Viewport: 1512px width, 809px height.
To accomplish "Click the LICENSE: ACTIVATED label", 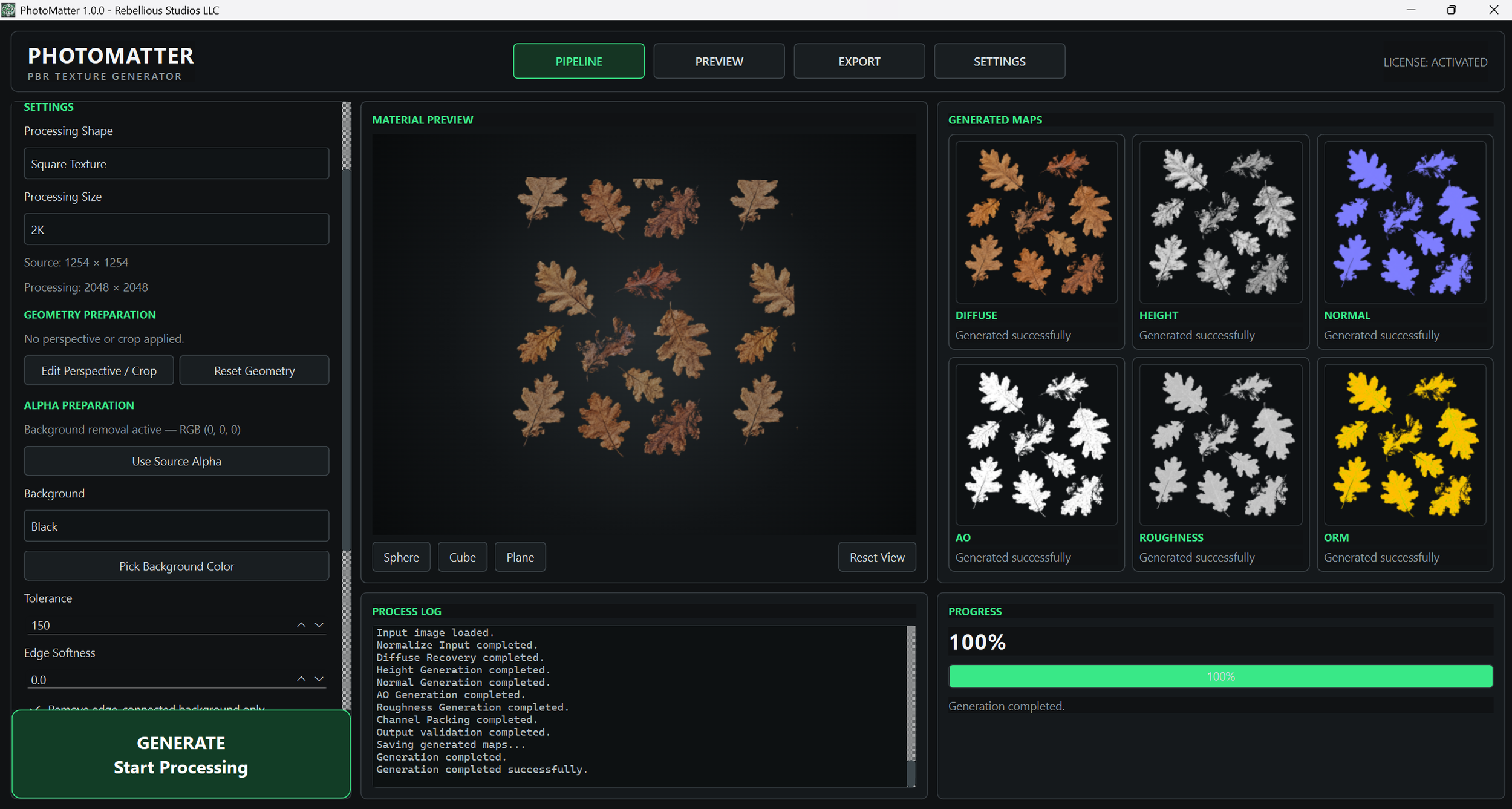I will coord(1435,62).
